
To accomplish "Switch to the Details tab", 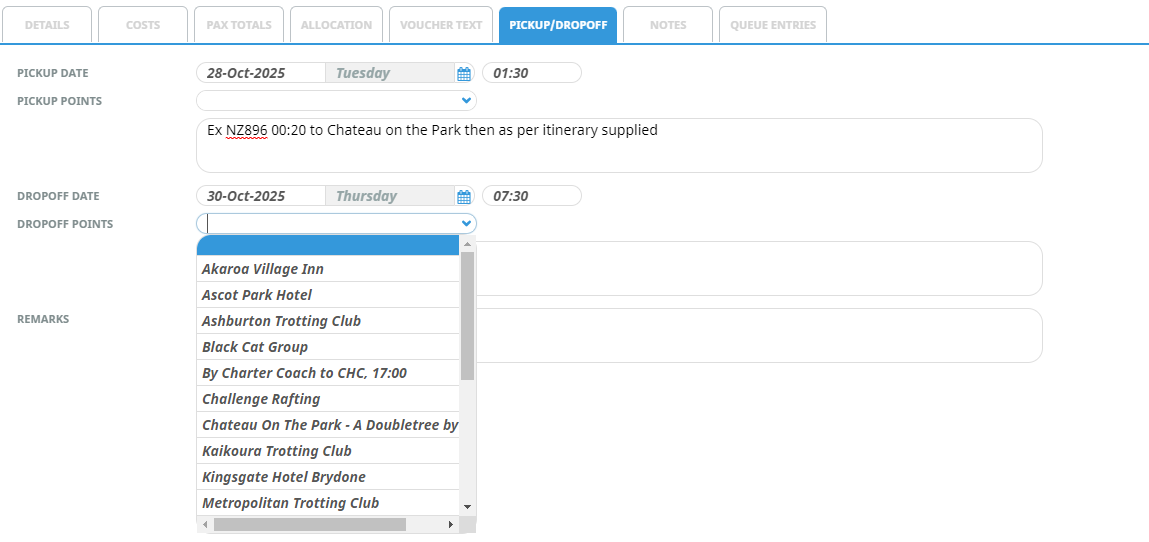I will click(x=47, y=25).
